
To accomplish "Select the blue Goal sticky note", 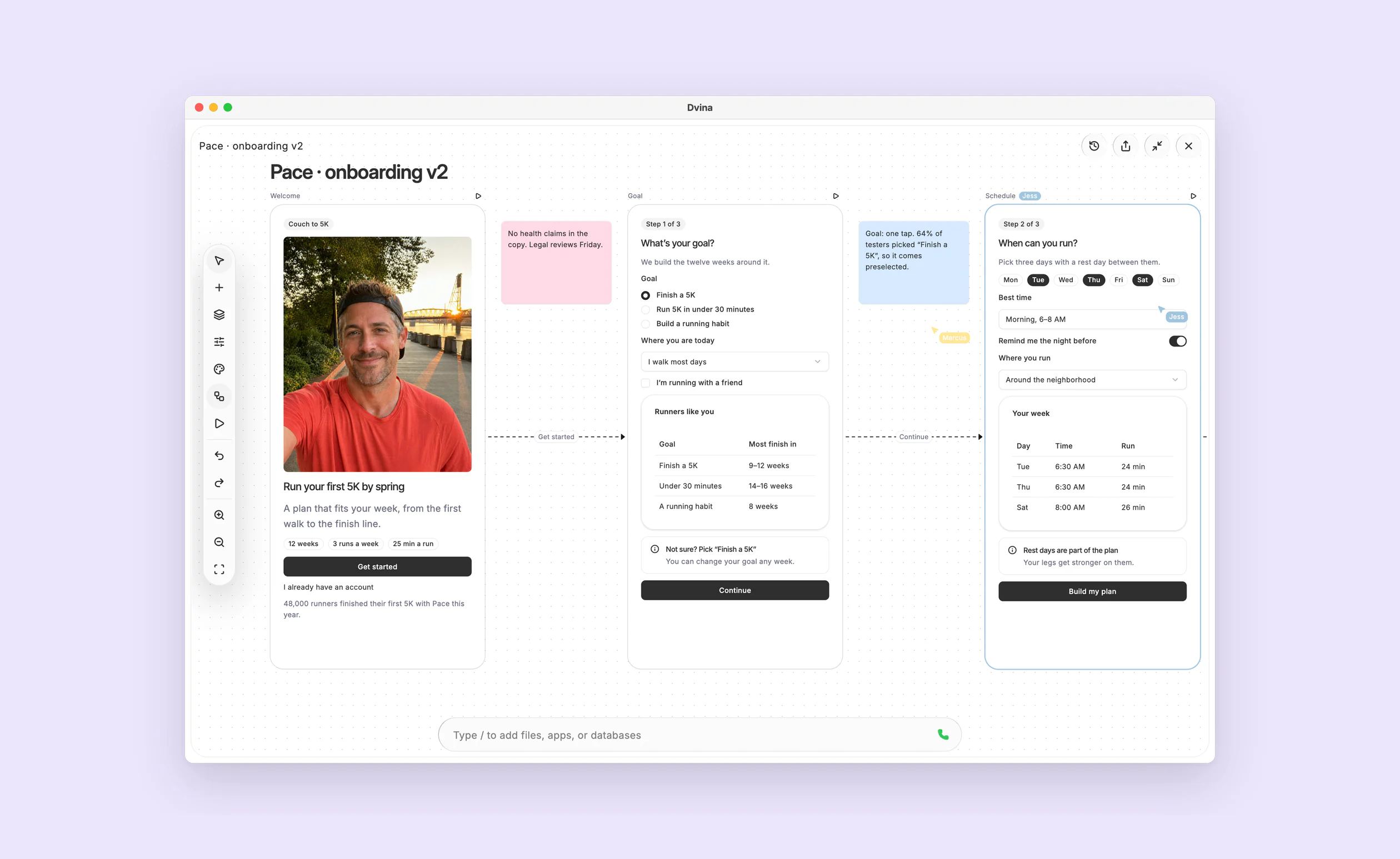I will tap(913, 263).
